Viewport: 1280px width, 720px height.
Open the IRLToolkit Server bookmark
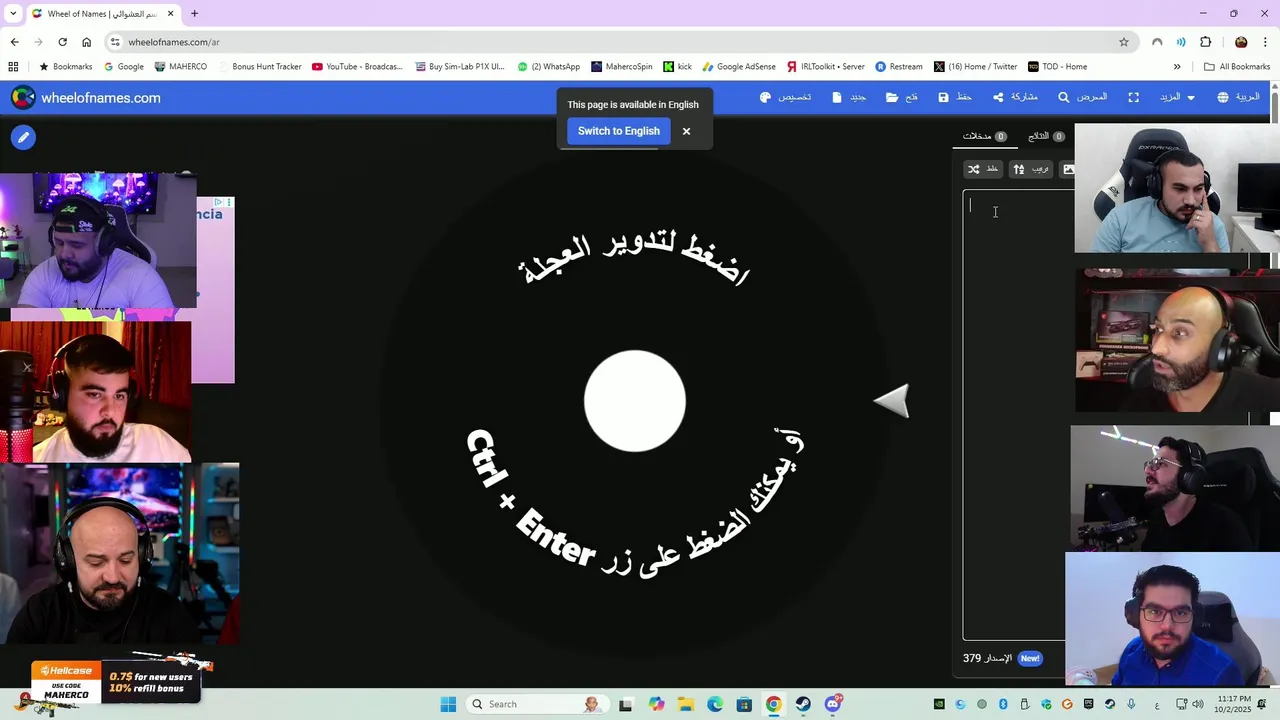[825, 67]
